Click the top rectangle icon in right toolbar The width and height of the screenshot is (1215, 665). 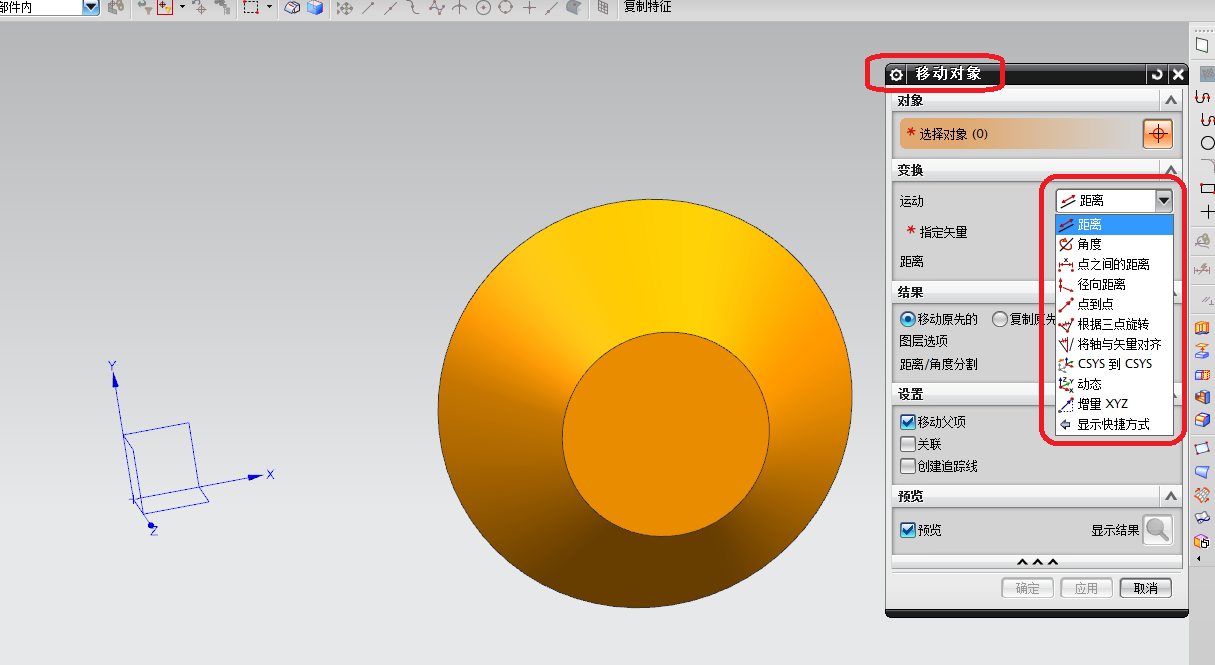point(1203,45)
